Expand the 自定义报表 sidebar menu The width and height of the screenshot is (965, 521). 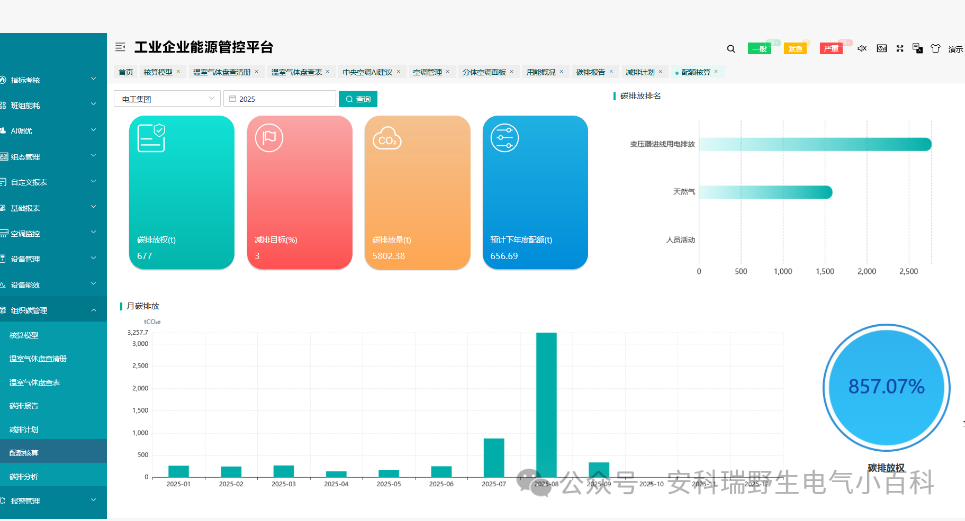pos(54,182)
